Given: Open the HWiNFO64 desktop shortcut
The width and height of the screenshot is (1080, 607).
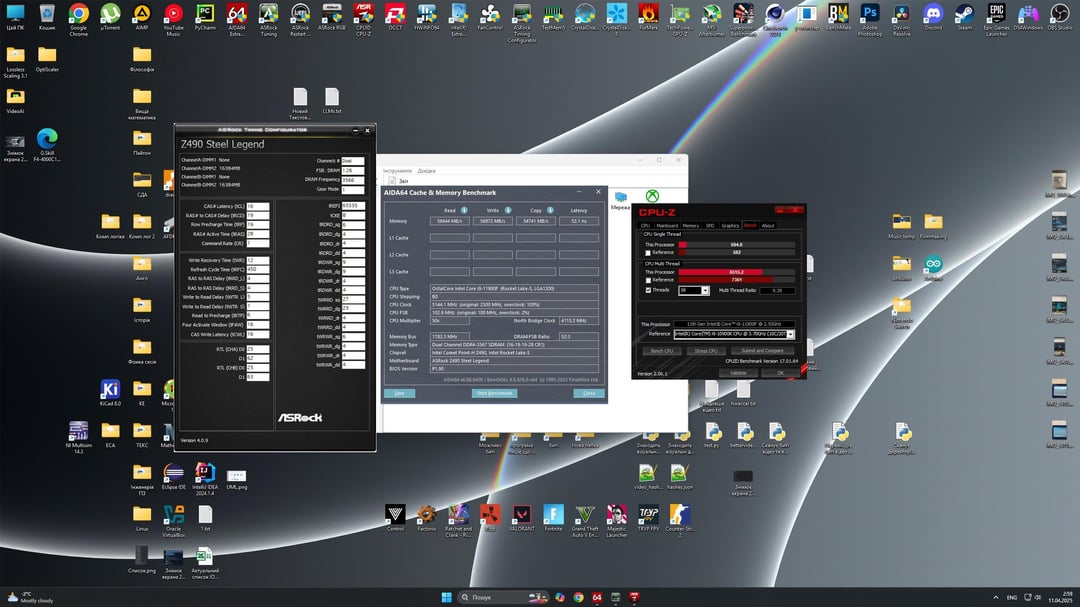Looking at the screenshot, I should point(427,17).
